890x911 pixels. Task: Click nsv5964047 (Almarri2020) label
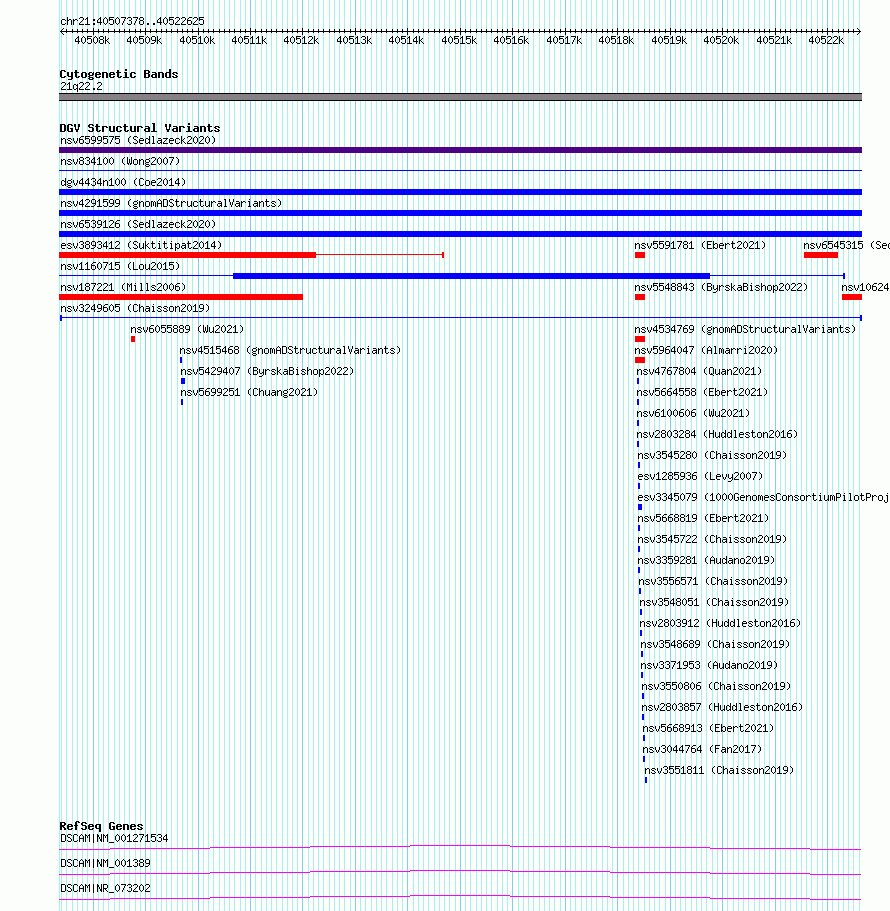coord(706,350)
